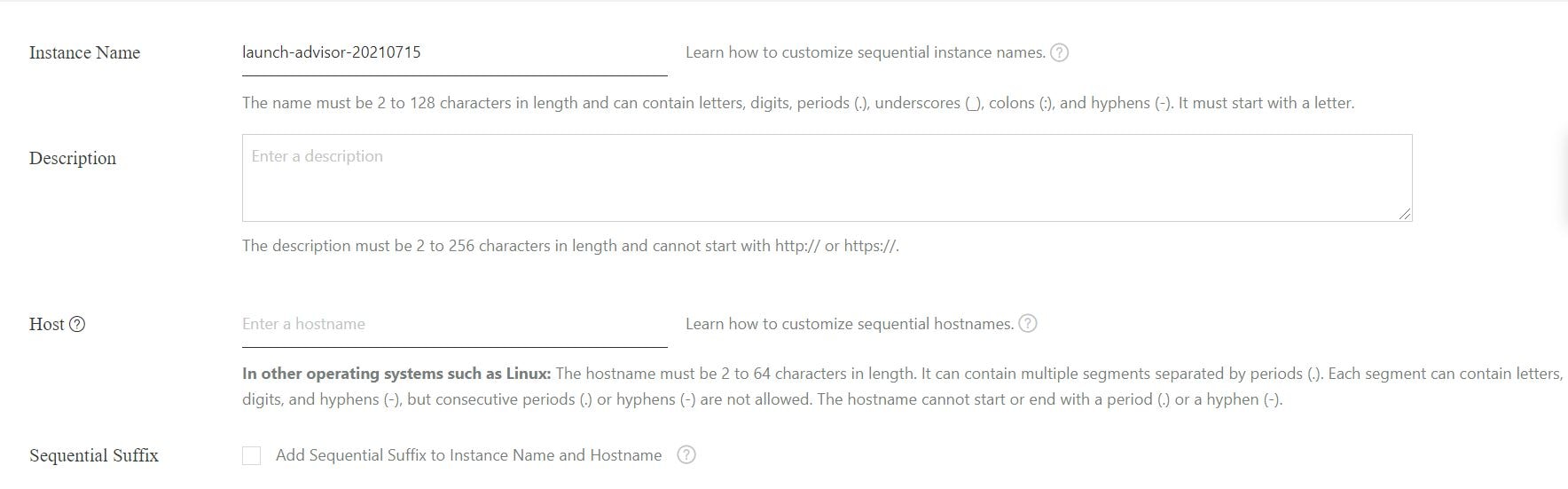Click the 'Add Sequential Suffix to Instance Name and Hostname' label
1568x489 pixels.
click(468, 455)
